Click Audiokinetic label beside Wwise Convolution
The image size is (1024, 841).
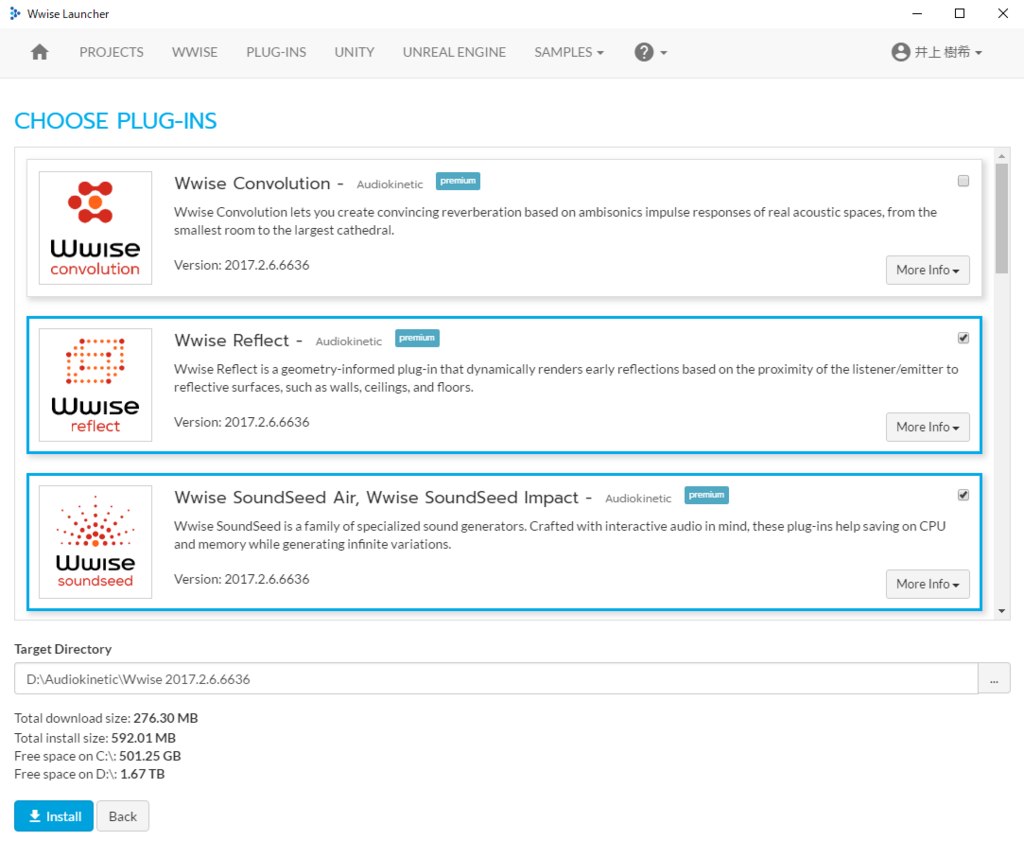(x=390, y=185)
